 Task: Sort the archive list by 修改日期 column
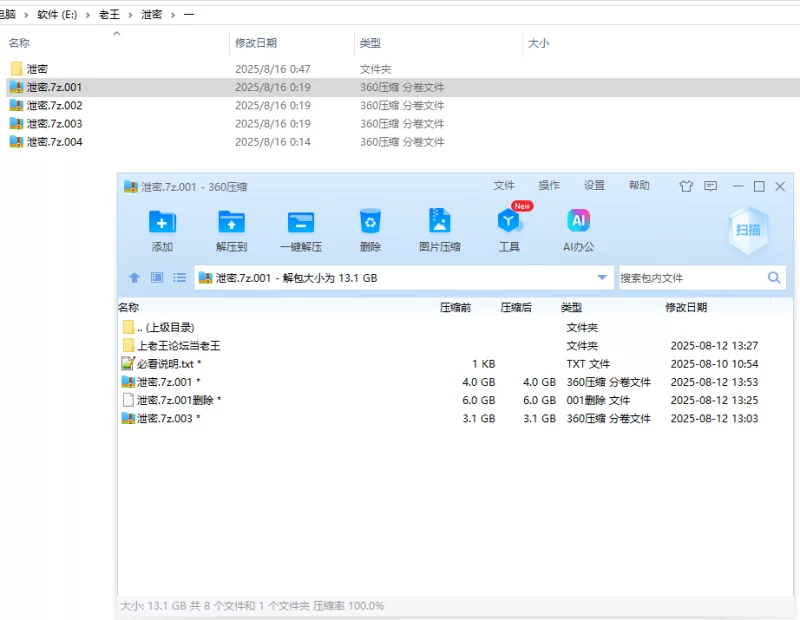pyautogui.click(x=686, y=307)
